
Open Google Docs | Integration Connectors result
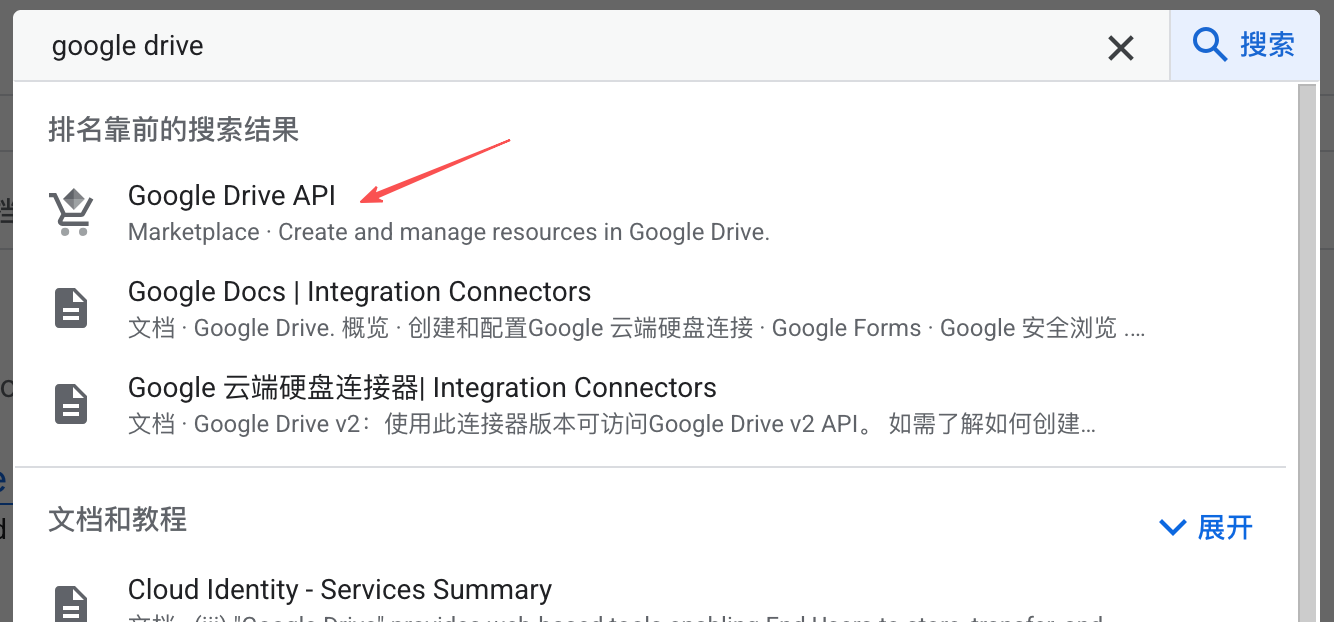[359, 292]
